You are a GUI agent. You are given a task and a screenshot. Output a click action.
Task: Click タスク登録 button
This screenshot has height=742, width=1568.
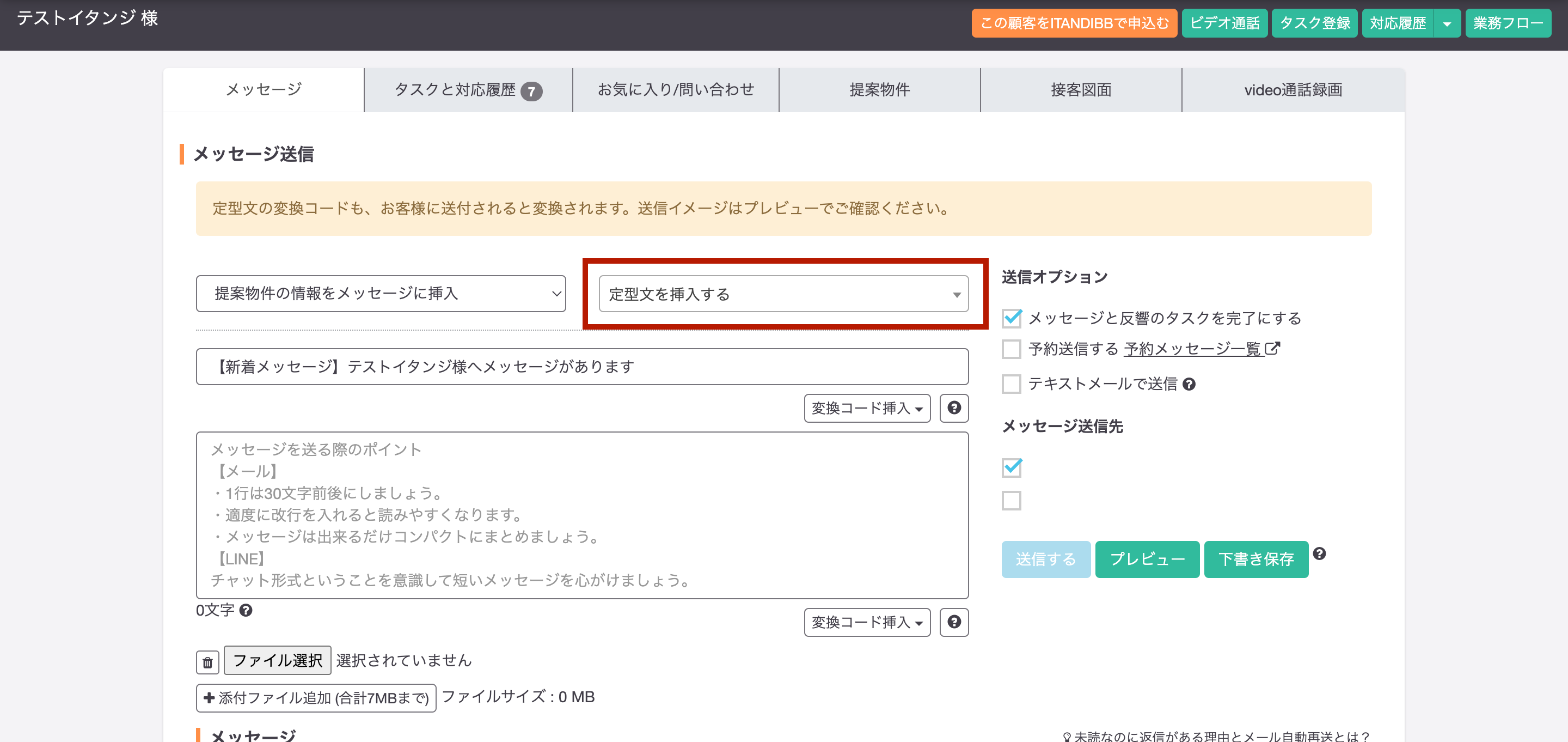coord(1315,23)
